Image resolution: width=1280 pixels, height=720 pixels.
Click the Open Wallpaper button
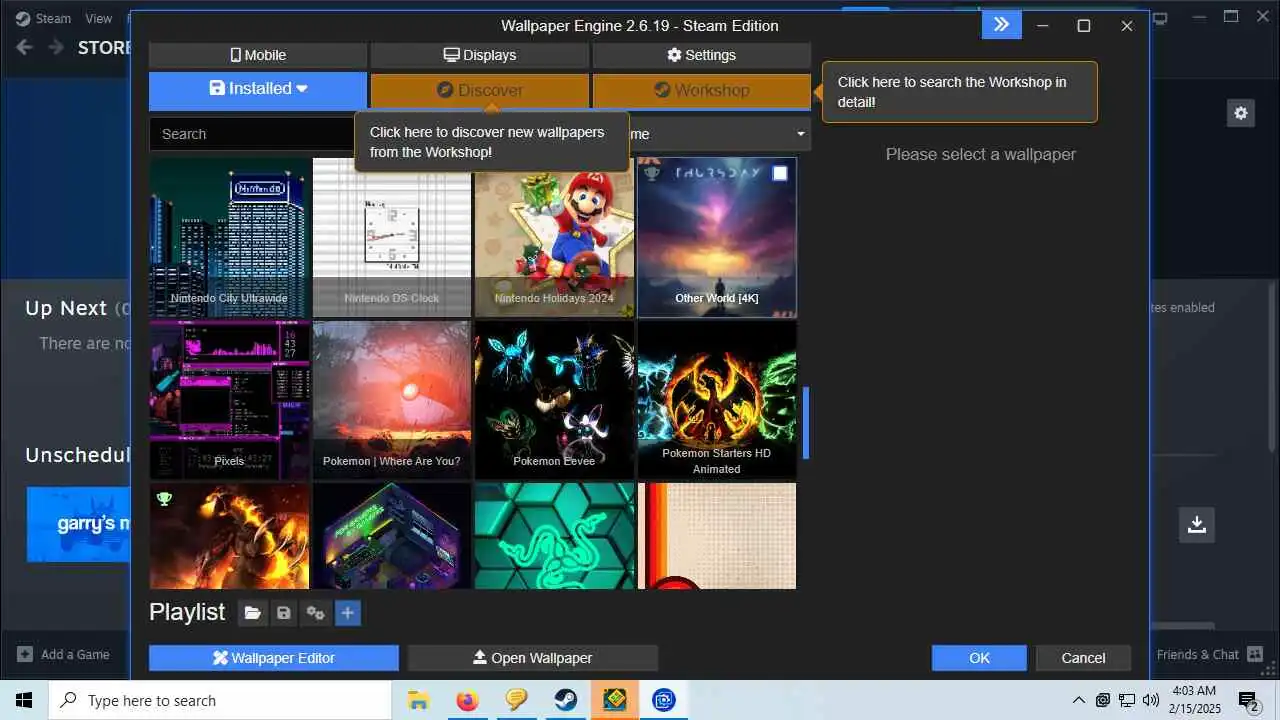tap(533, 658)
